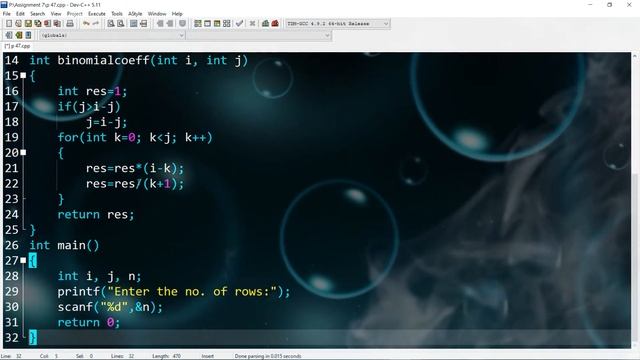640x360 pixels.
Task: Click the 'int main()' line
Action: coord(64,245)
